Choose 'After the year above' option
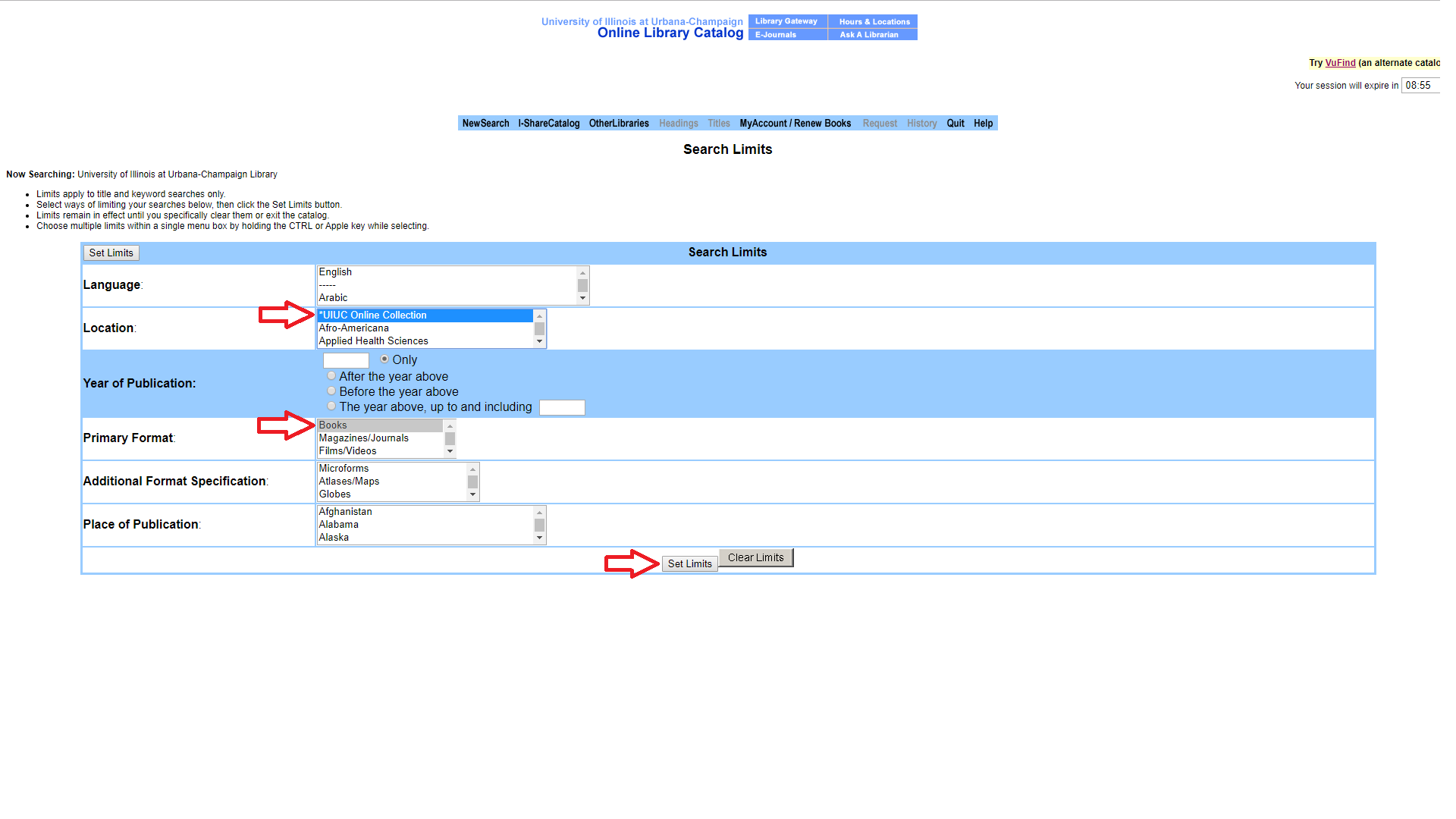The image size is (1456, 819). point(331,376)
